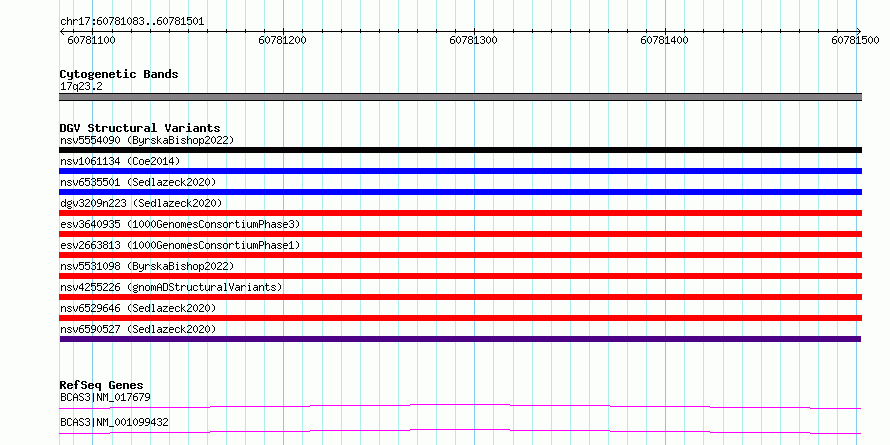Click ruler position 60781500
The image size is (890, 445).
[855, 40]
